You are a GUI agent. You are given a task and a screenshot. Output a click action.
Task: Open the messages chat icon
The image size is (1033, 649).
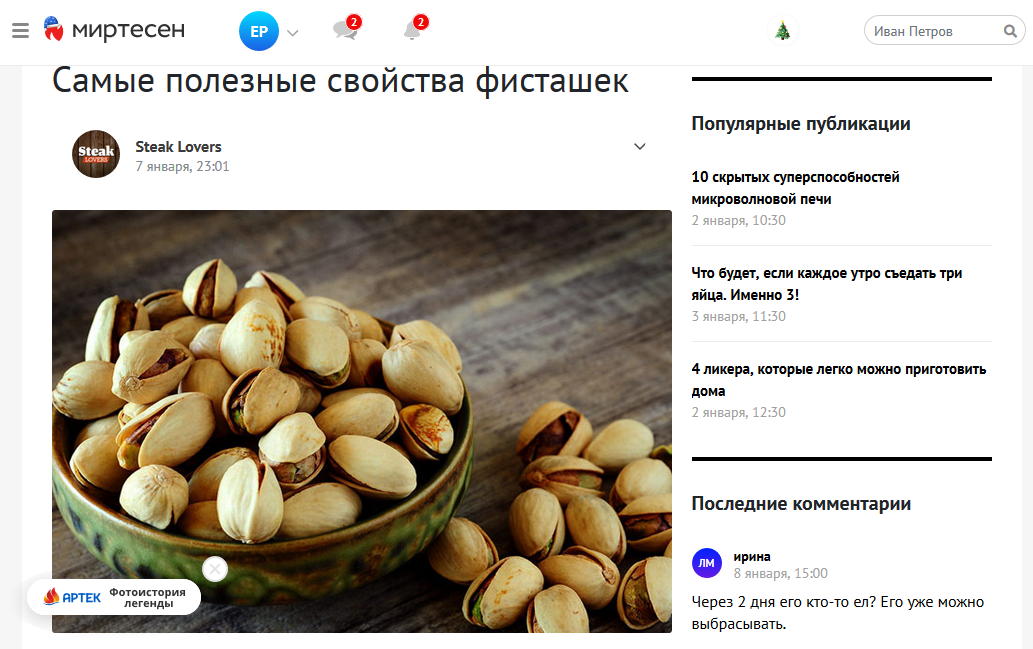[x=346, y=28]
